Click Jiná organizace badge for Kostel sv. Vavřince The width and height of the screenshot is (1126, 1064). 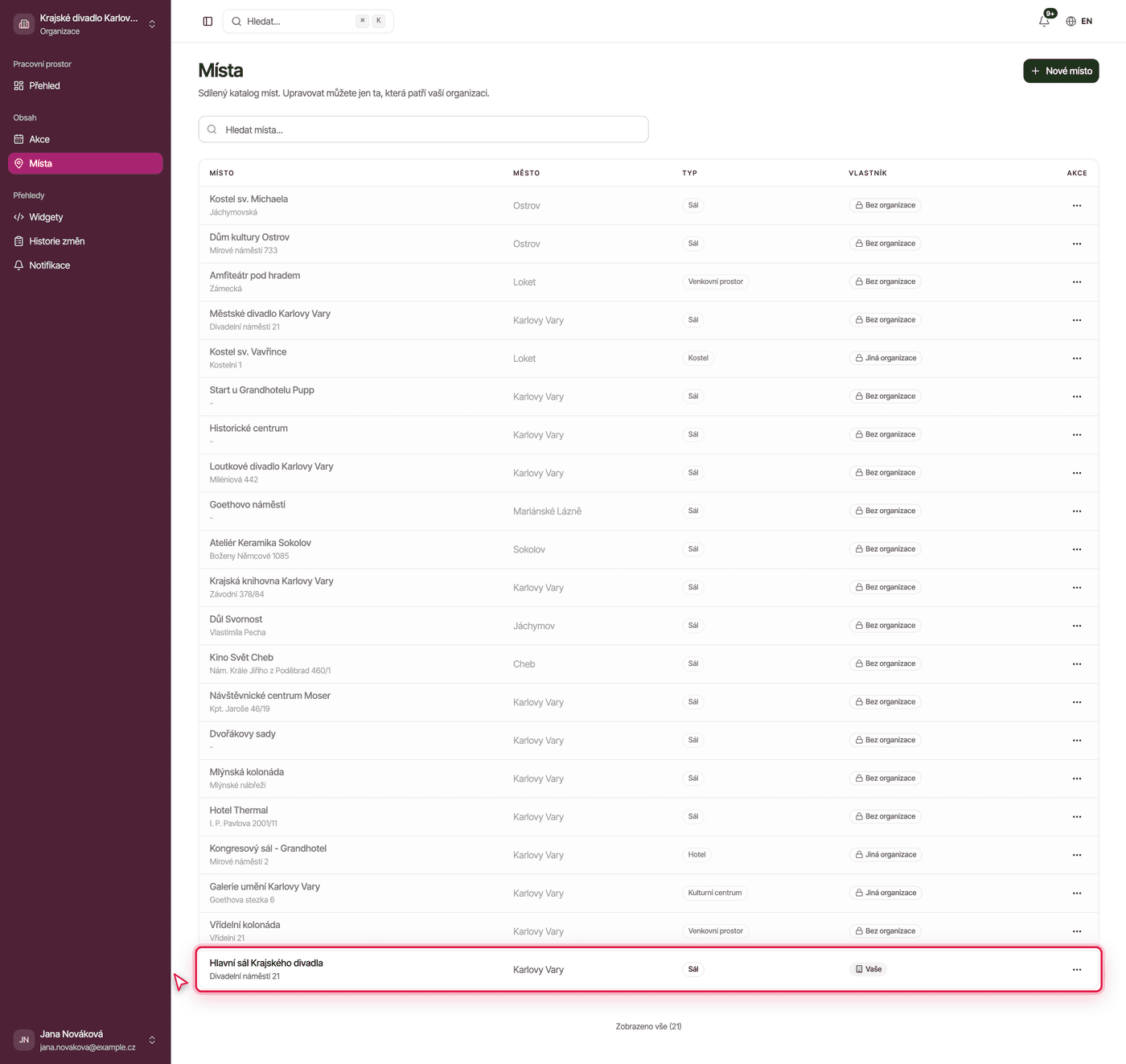(886, 358)
